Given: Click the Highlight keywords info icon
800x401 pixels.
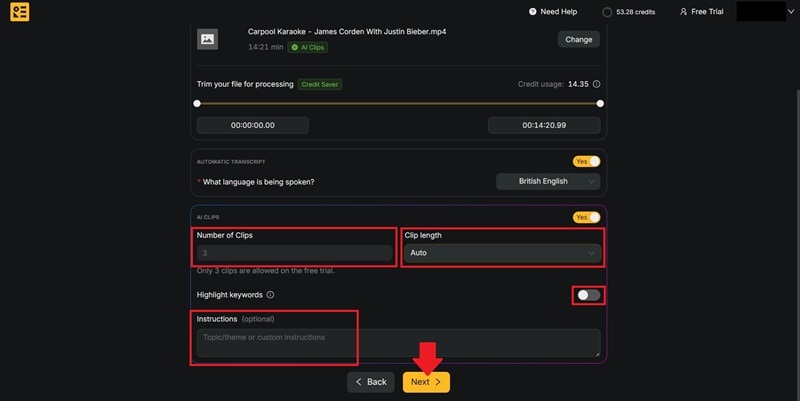Looking at the screenshot, I should [x=270, y=295].
